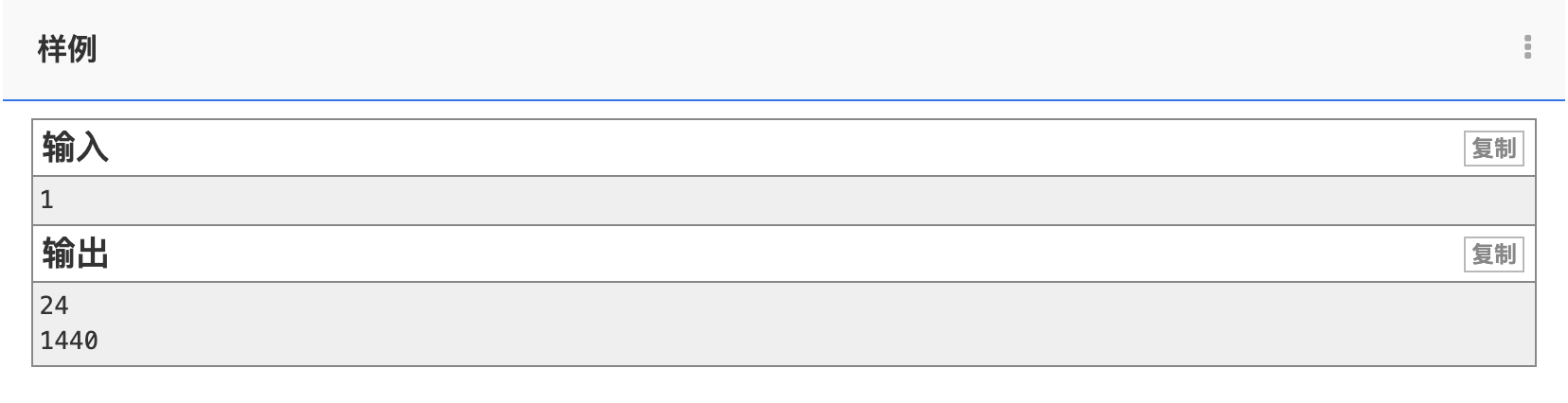The width and height of the screenshot is (1568, 403).
Task: Click the white area below the sample table
Action: (x=757, y=385)
